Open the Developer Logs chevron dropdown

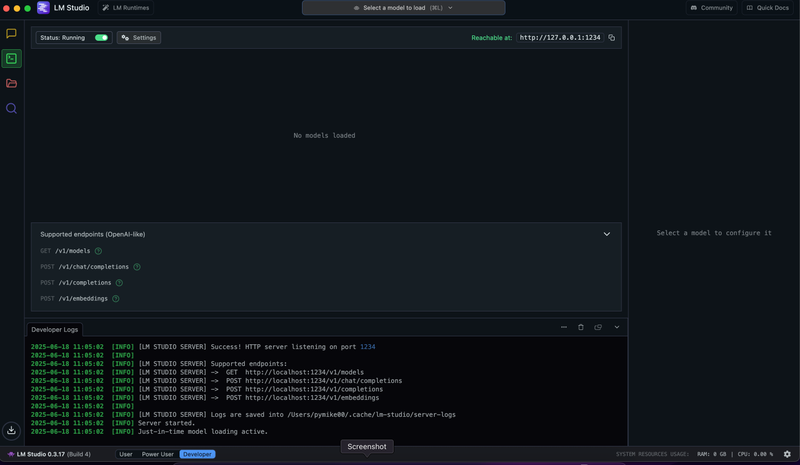point(617,327)
